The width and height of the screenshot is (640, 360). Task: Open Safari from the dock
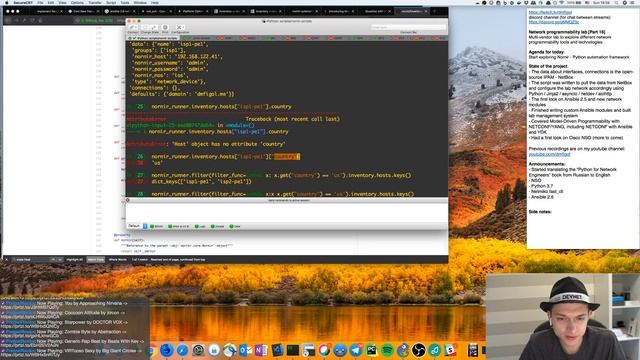point(182,350)
